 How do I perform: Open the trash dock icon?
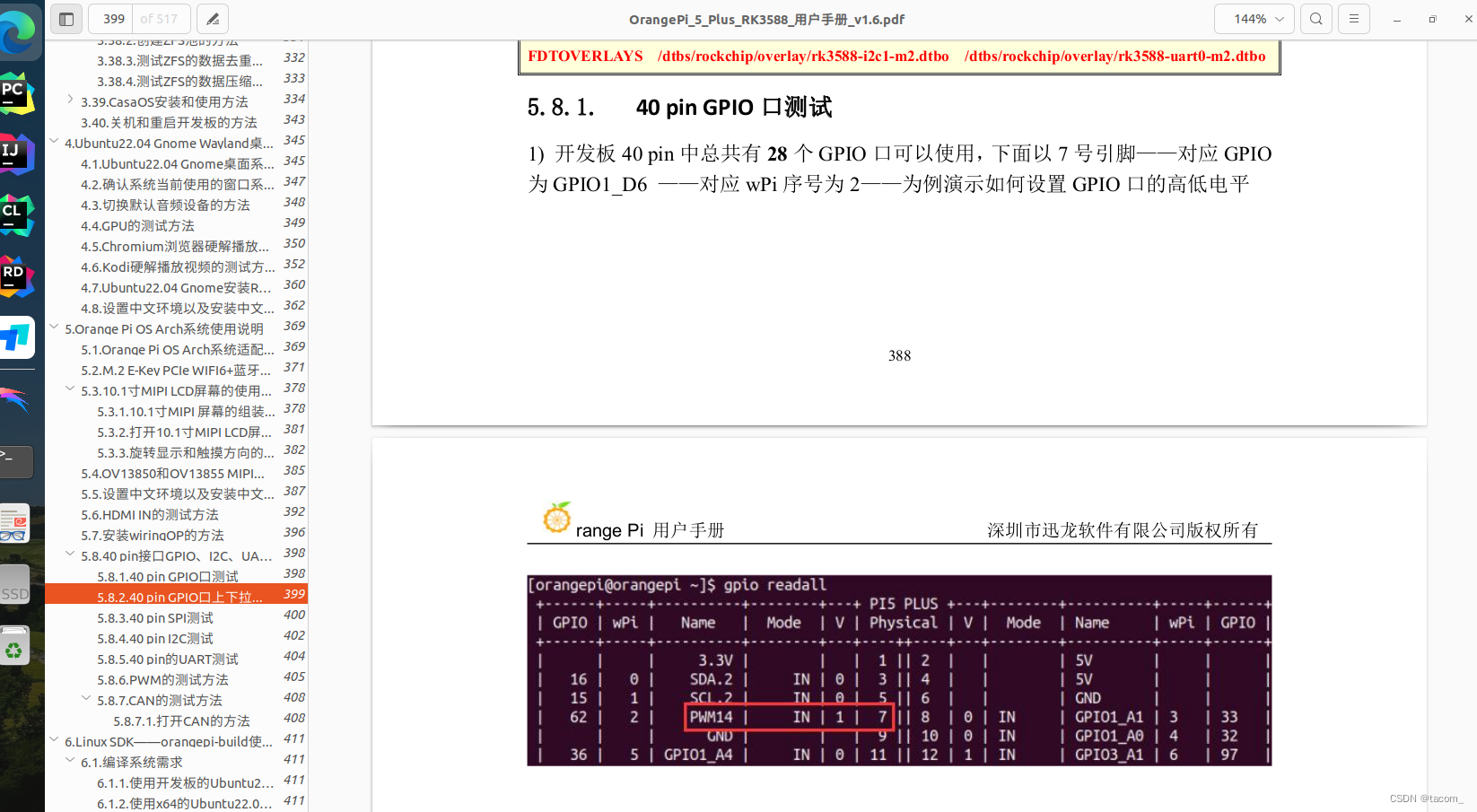pos(15,646)
